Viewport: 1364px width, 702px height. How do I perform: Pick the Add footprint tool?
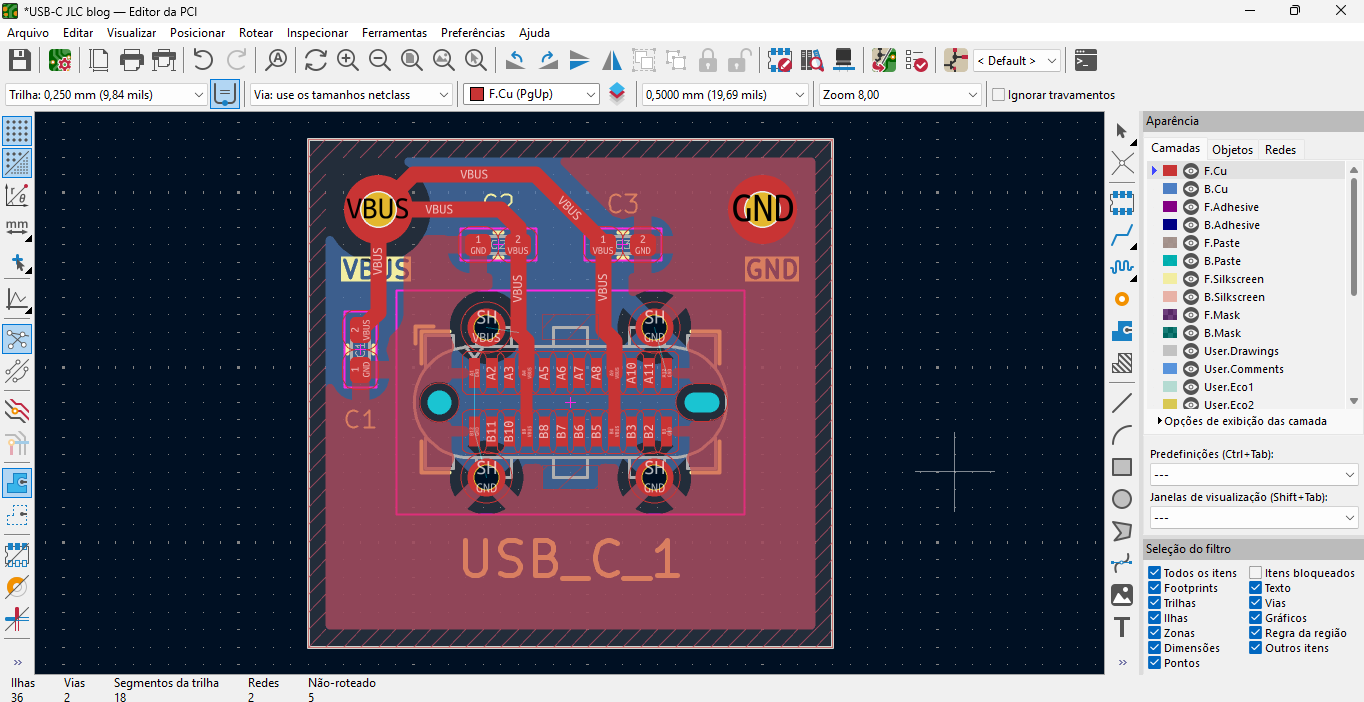tap(1122, 203)
